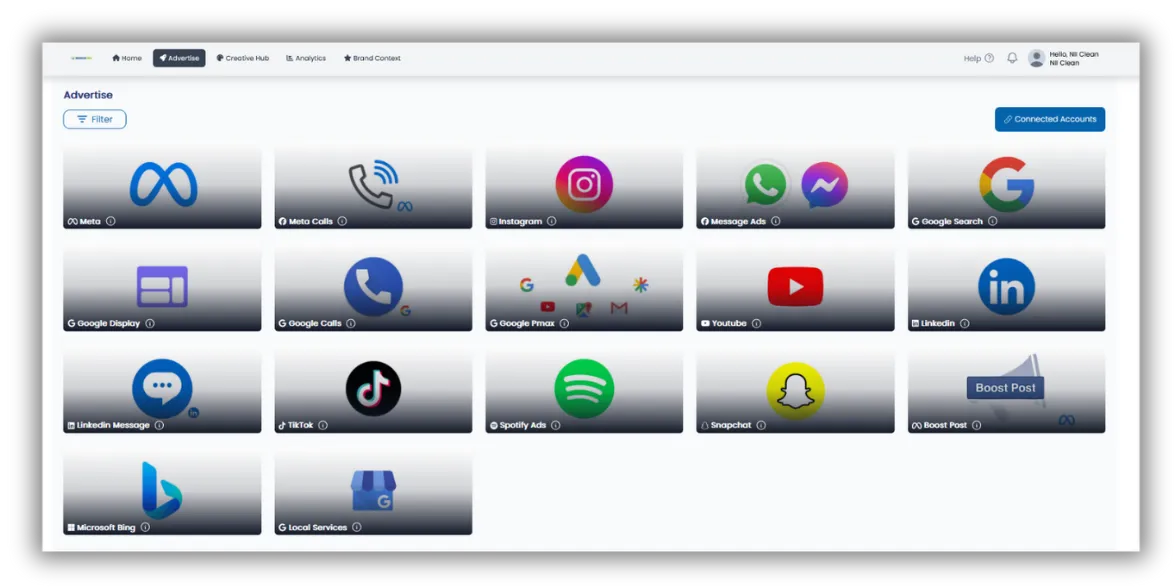Screen dimensions: 1174x588
Task: Click the Local Services card label
Action: coord(317,527)
